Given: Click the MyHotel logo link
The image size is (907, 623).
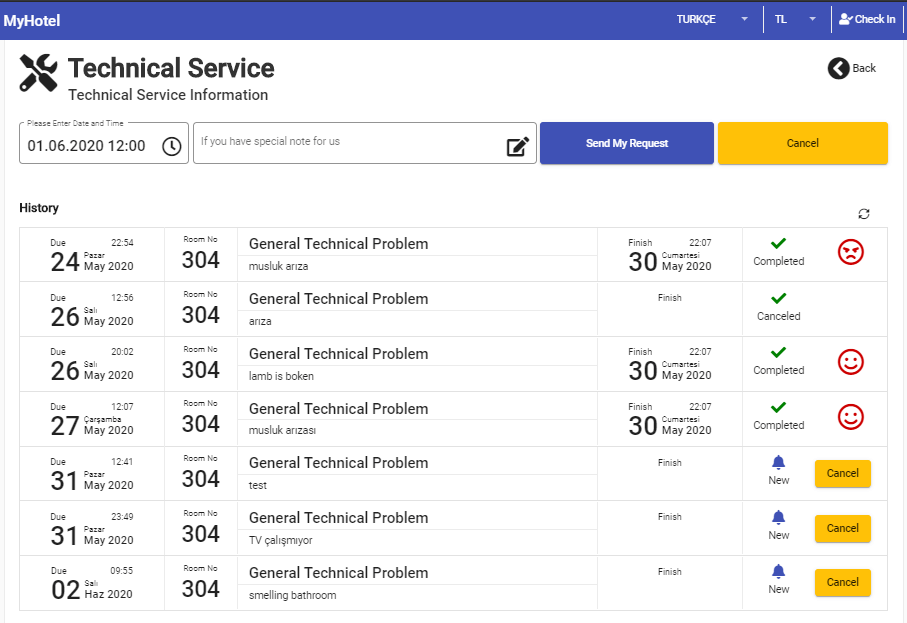Looking at the screenshot, I should click(x=32, y=20).
